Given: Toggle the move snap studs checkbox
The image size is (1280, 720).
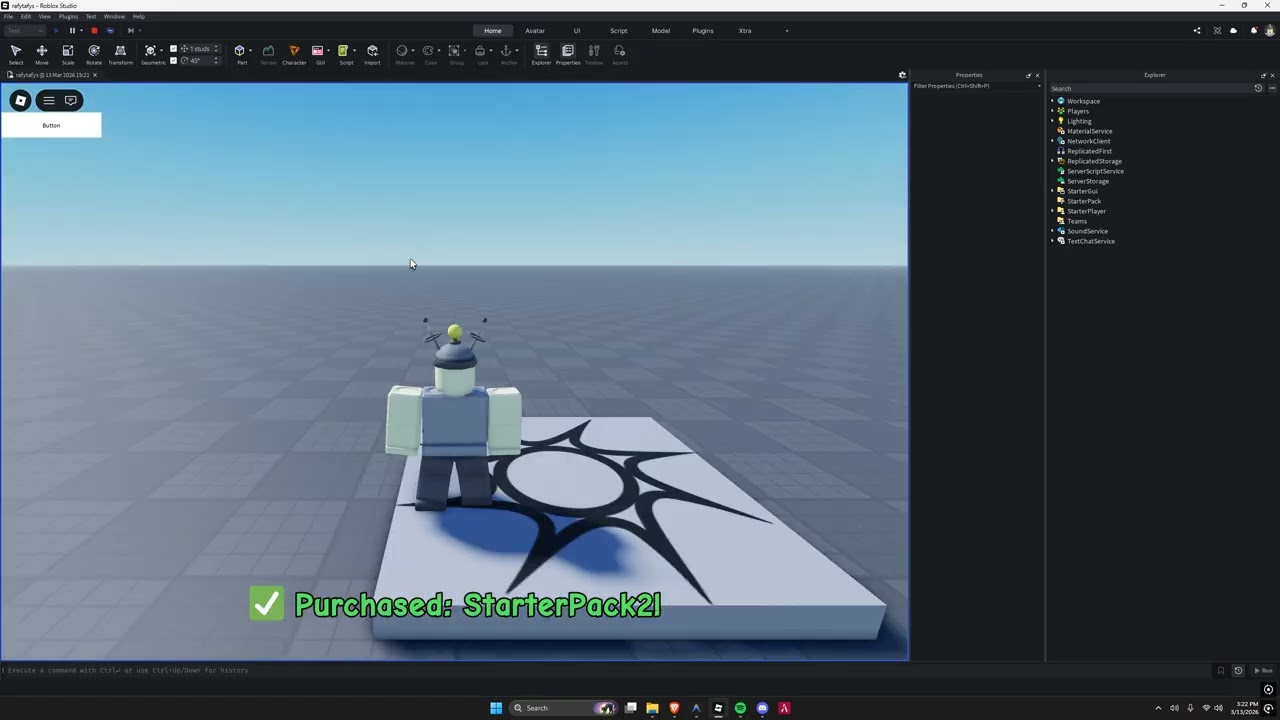Looking at the screenshot, I should [x=173, y=48].
